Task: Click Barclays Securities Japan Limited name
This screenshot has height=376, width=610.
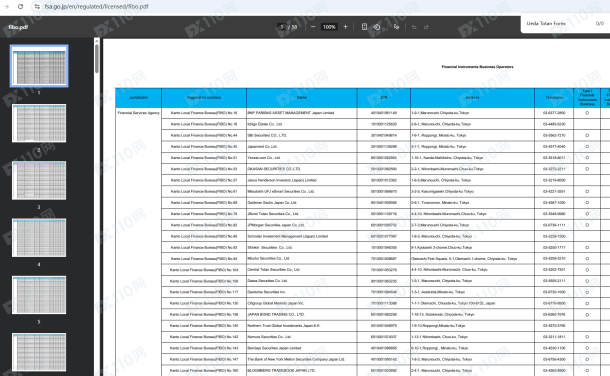Action: pos(274,348)
